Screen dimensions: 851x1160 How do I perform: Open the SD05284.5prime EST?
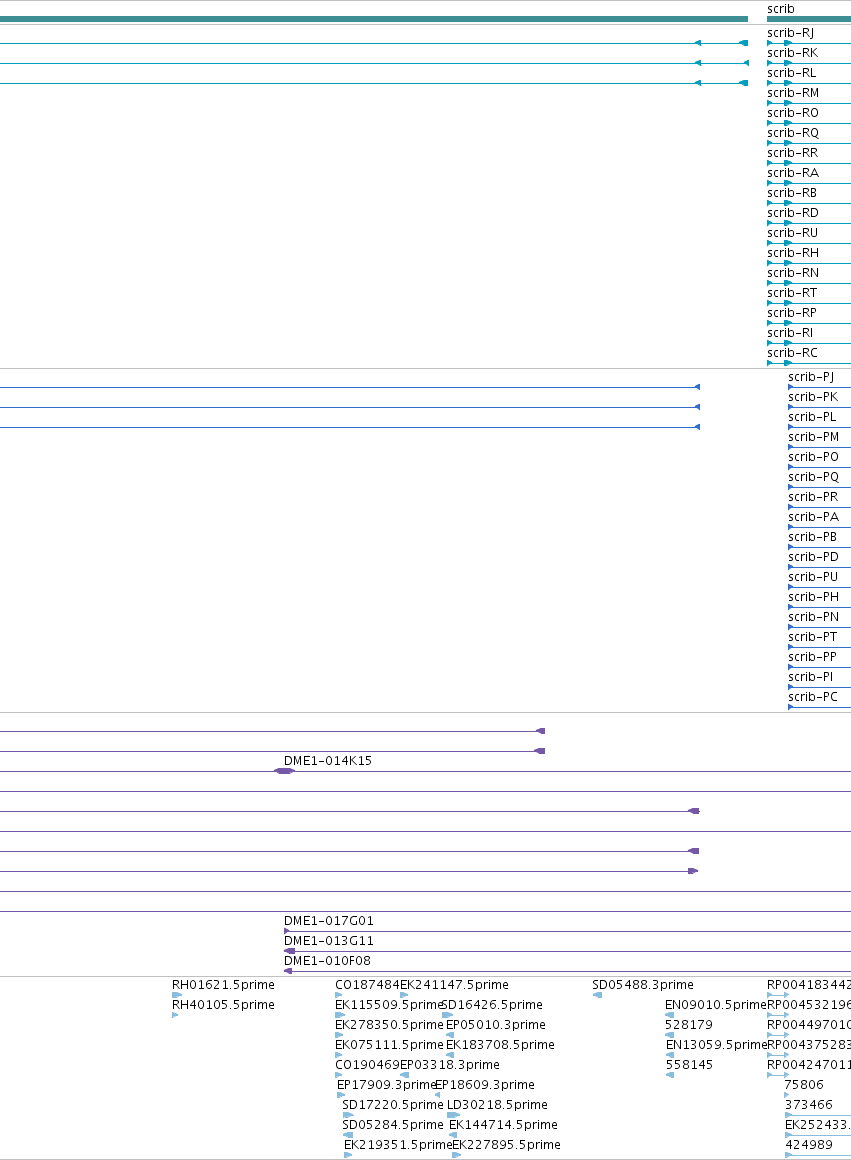[x=393, y=1124]
